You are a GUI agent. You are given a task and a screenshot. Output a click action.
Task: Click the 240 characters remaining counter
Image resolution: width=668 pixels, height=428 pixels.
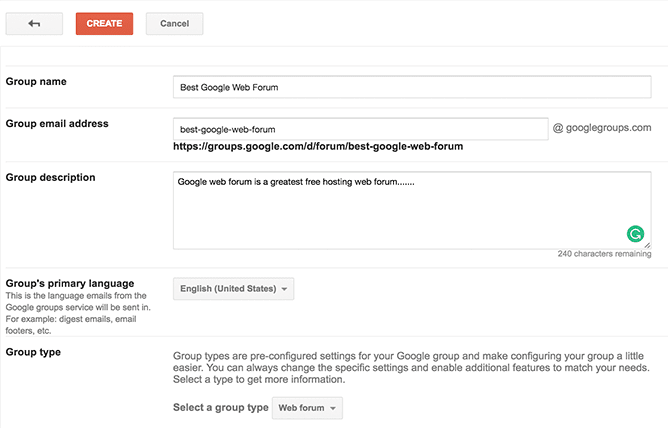click(604, 254)
